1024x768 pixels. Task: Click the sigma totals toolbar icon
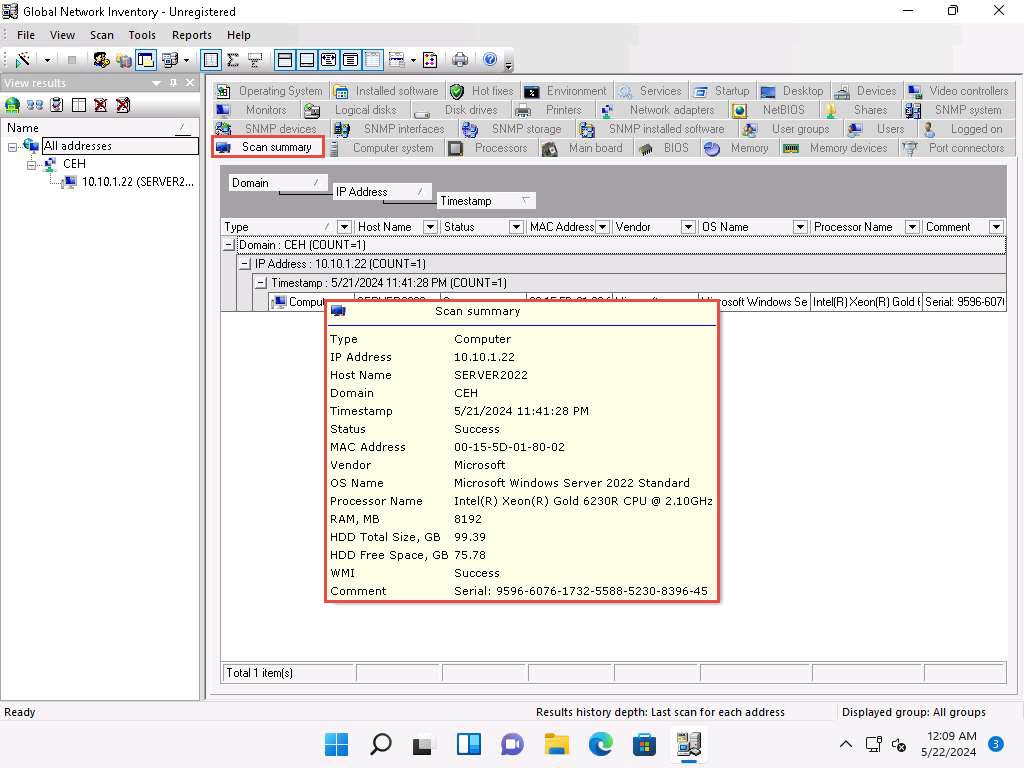(233, 60)
